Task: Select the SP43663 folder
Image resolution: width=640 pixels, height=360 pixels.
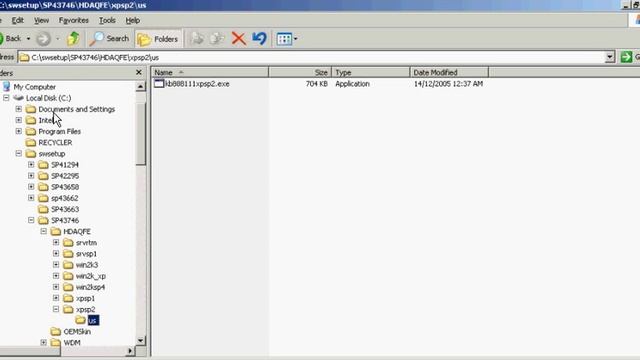Action: (65, 209)
